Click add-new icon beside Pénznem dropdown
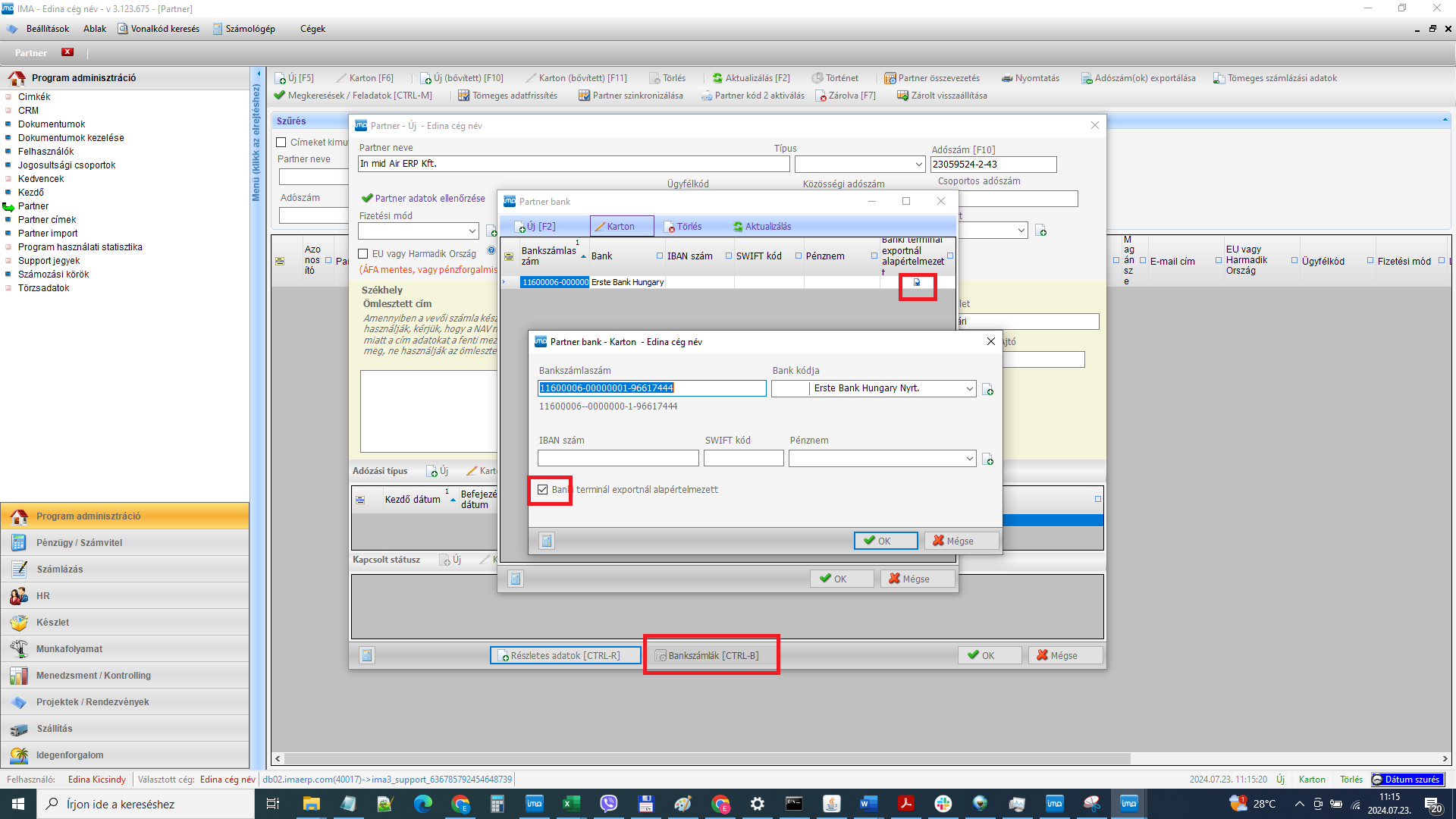 pyautogui.click(x=987, y=459)
